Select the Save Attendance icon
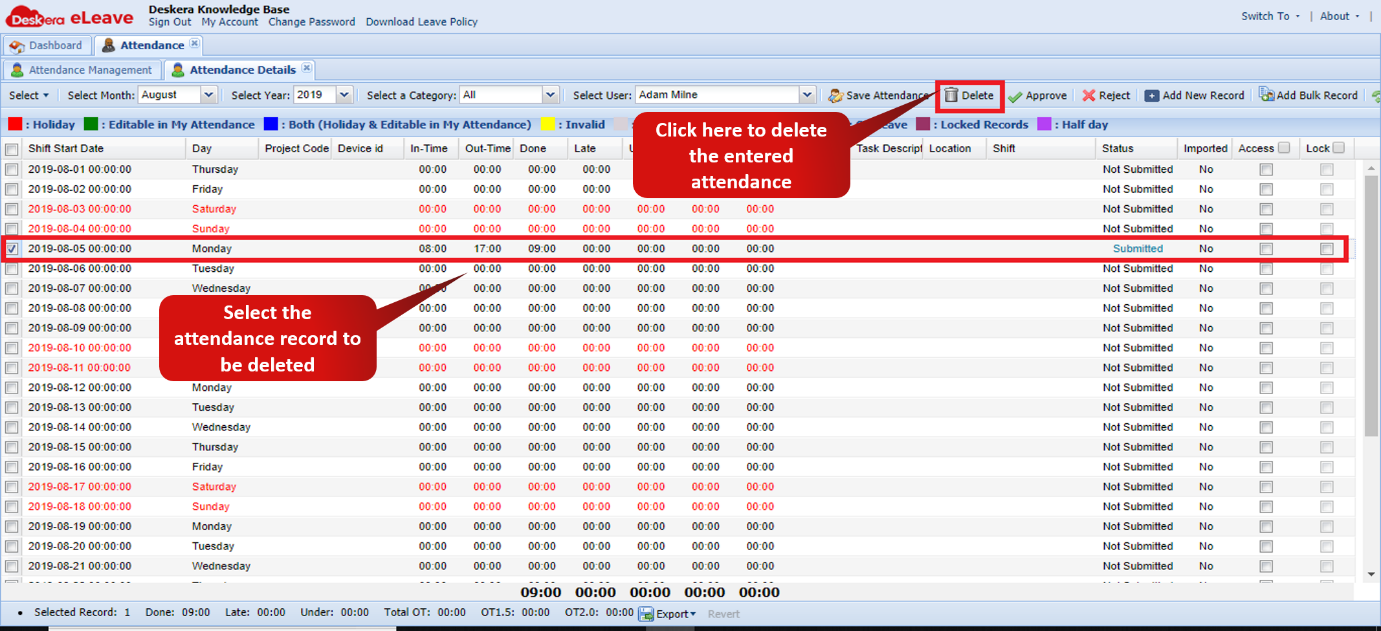The width and height of the screenshot is (1381, 631). click(838, 95)
